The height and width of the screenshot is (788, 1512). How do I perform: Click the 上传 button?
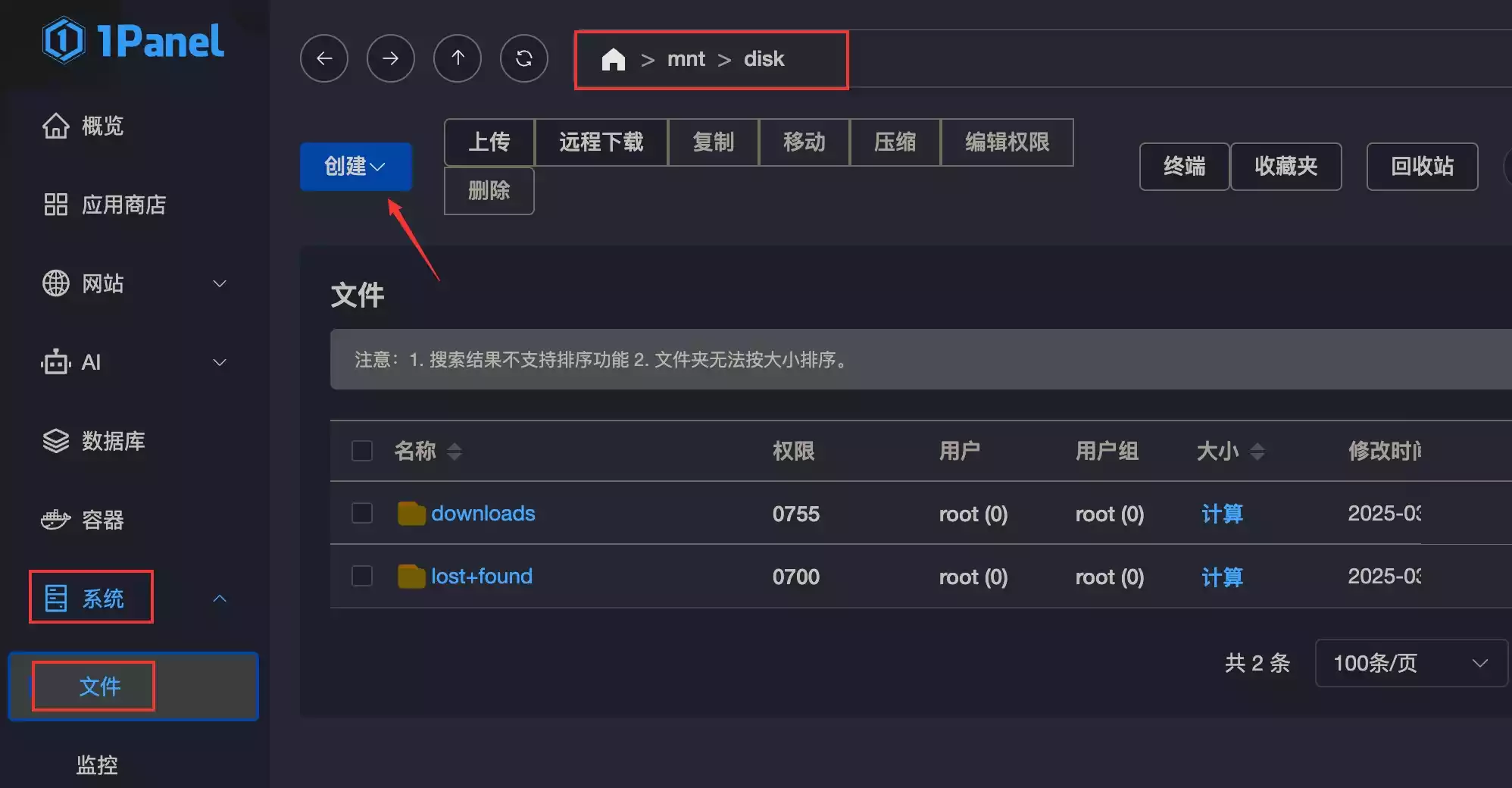tap(489, 142)
